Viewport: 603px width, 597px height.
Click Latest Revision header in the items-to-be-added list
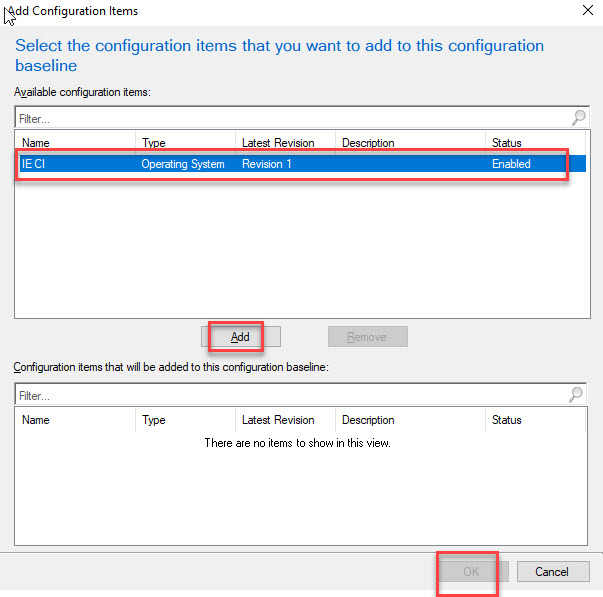point(285,420)
